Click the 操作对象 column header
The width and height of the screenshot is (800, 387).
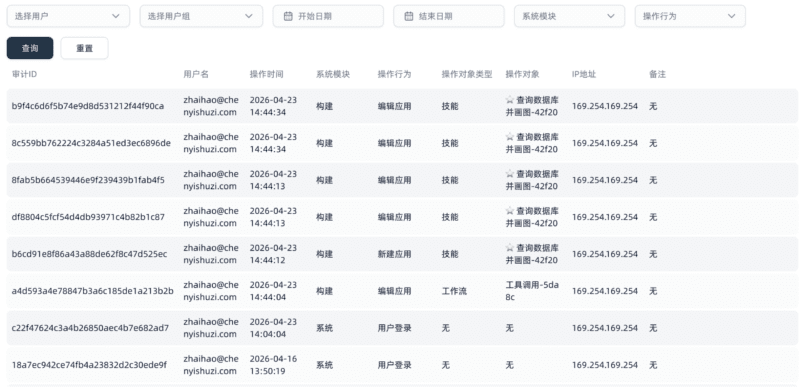click(x=522, y=74)
